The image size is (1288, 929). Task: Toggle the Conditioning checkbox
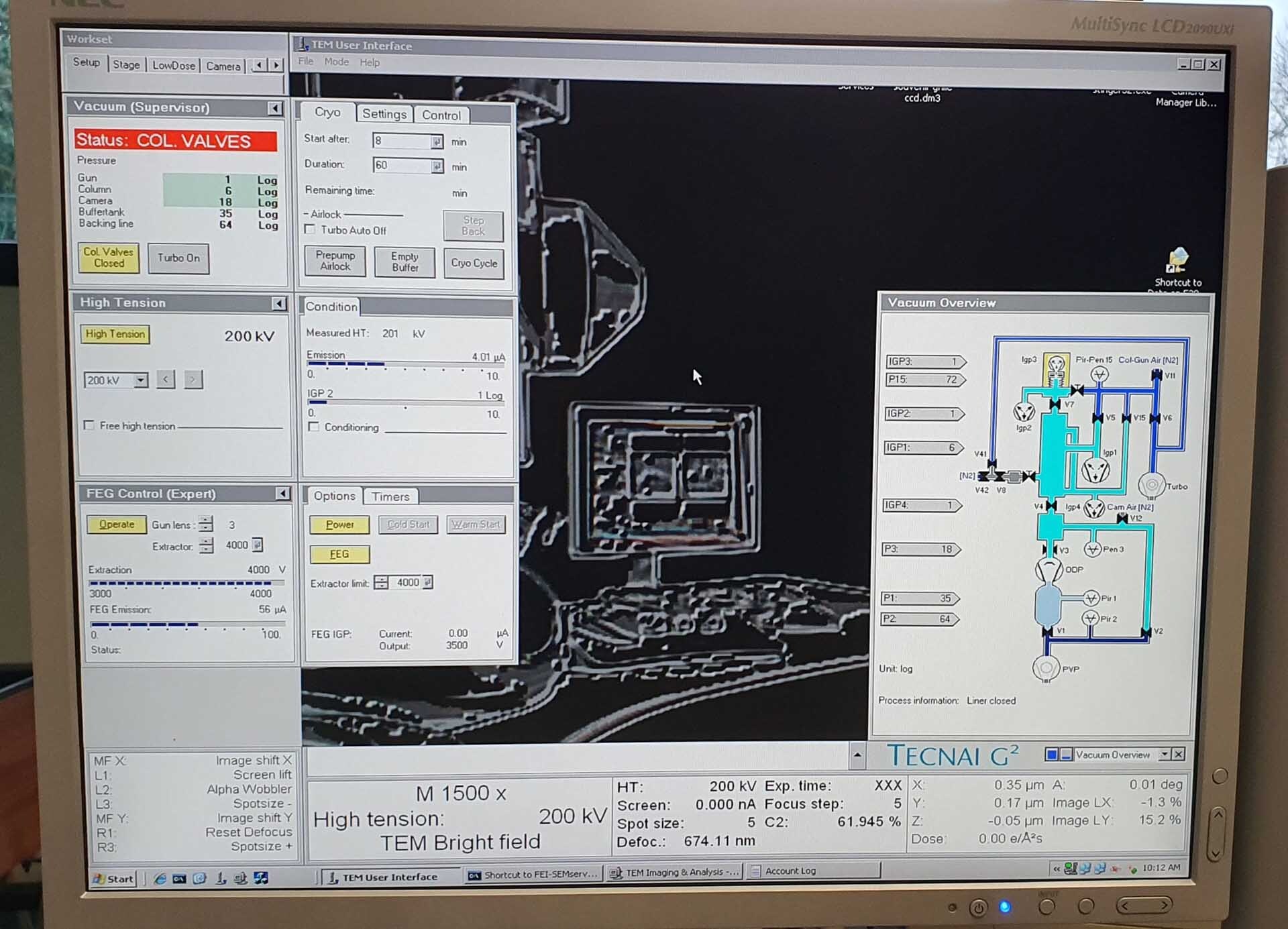313,427
